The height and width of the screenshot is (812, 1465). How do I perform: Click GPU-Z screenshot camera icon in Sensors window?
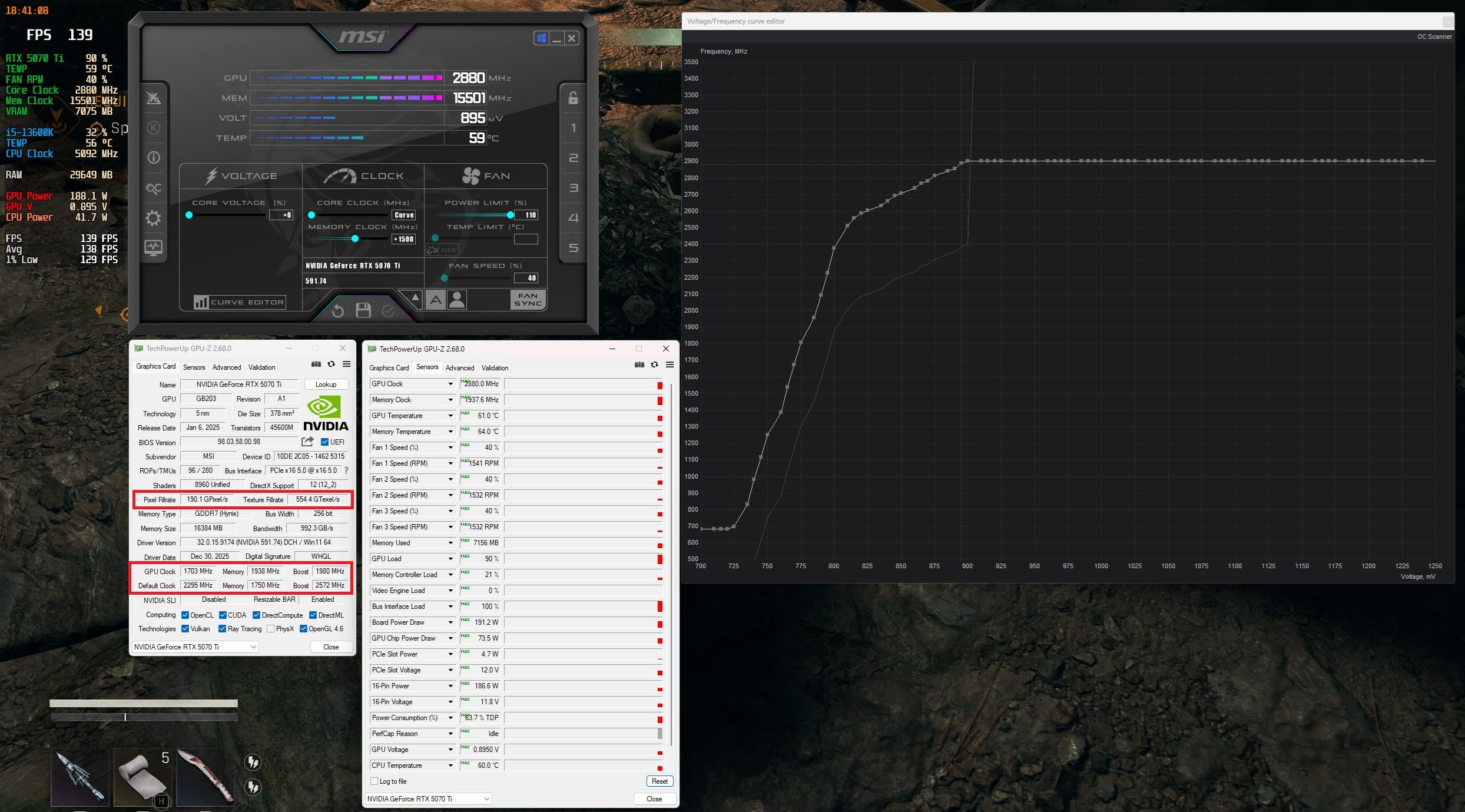639,365
